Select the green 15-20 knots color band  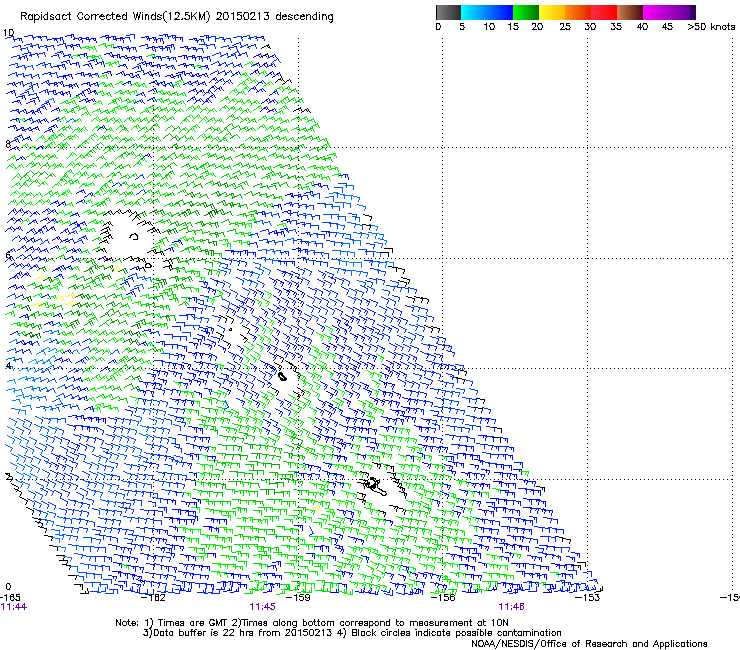526,12
